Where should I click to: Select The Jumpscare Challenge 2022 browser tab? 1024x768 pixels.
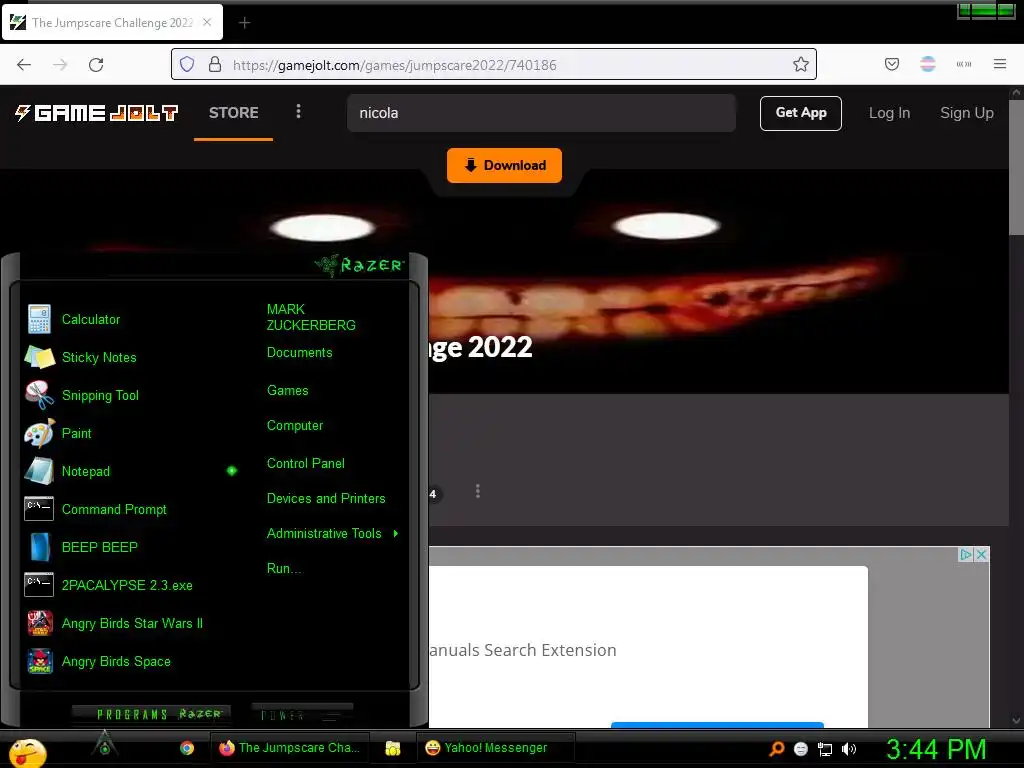click(x=112, y=23)
